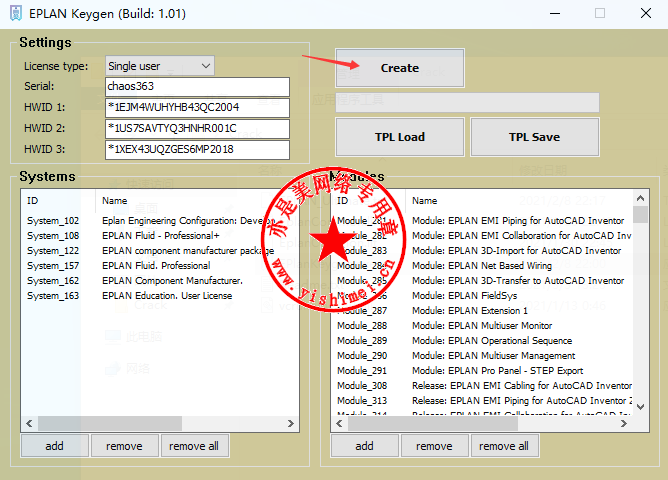This screenshot has height=480, width=668.
Task: Select System_102 row
Action: click(160, 221)
